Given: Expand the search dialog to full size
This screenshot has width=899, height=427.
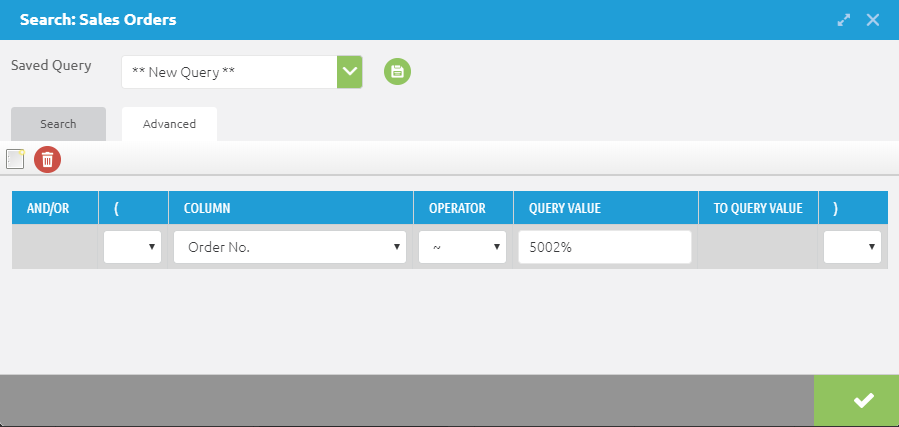Looking at the screenshot, I should (845, 20).
